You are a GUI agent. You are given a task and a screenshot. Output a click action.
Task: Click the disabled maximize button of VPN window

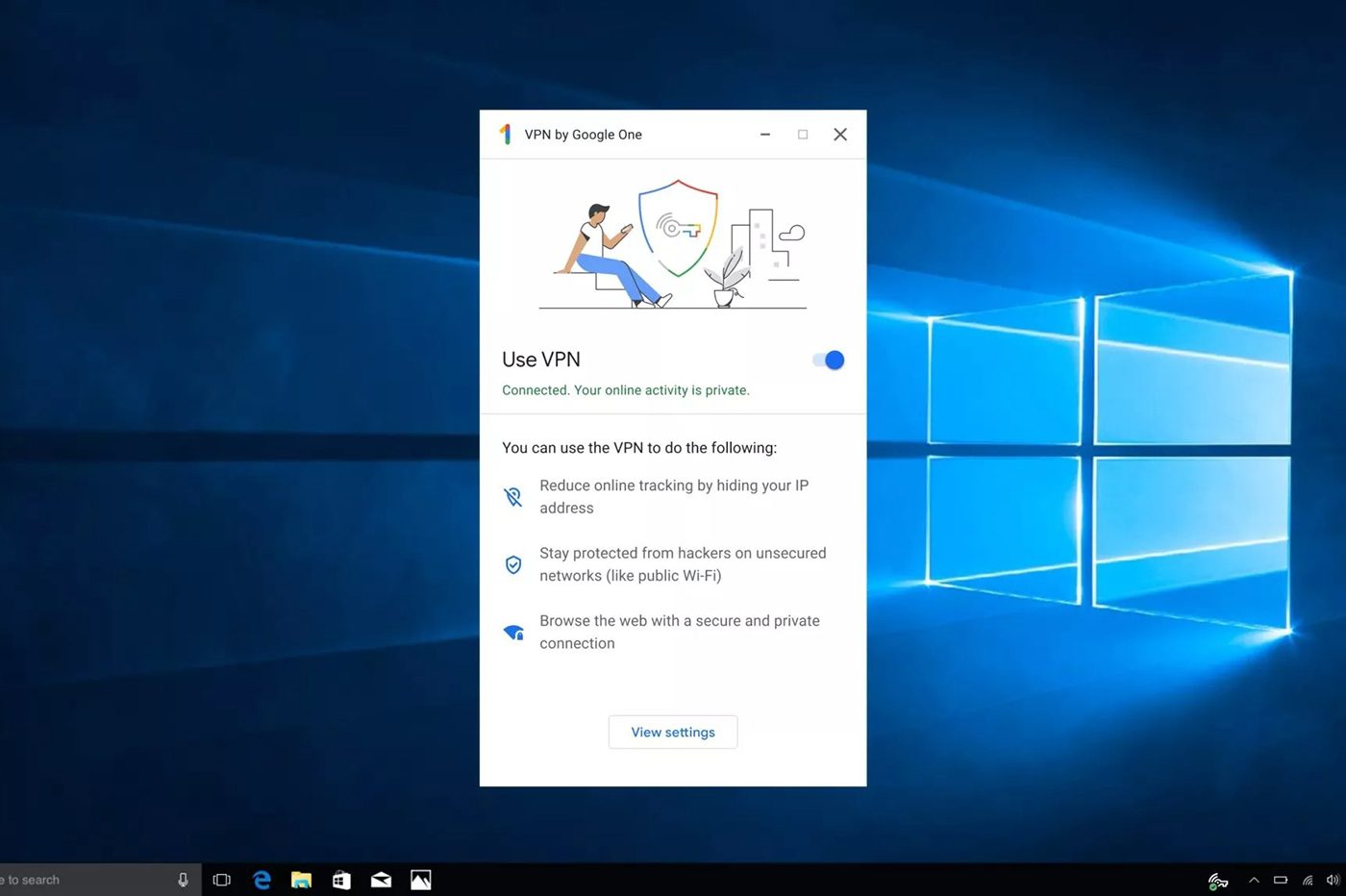803,135
